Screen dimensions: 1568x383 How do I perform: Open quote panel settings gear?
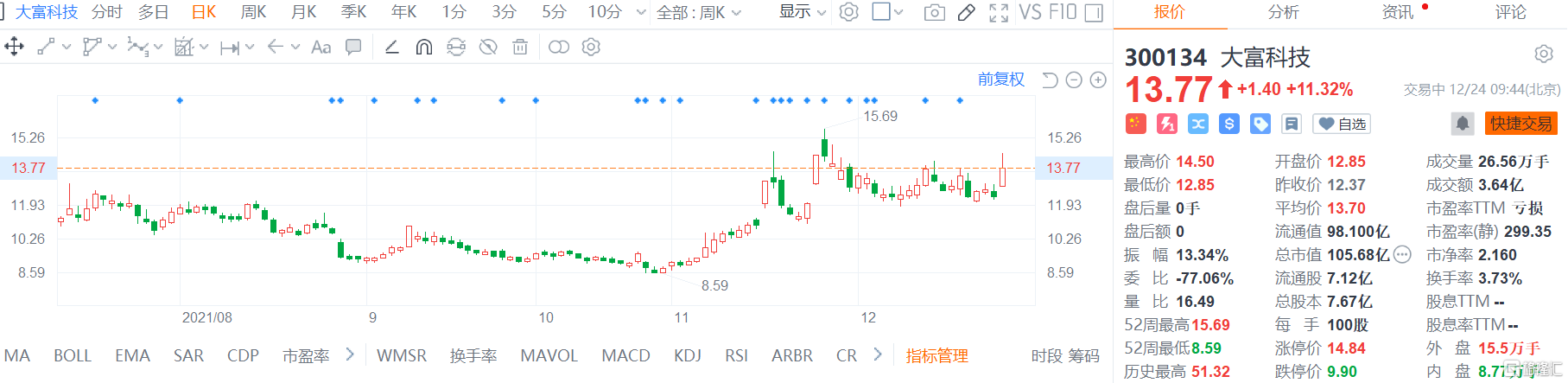pyautogui.click(x=1544, y=54)
